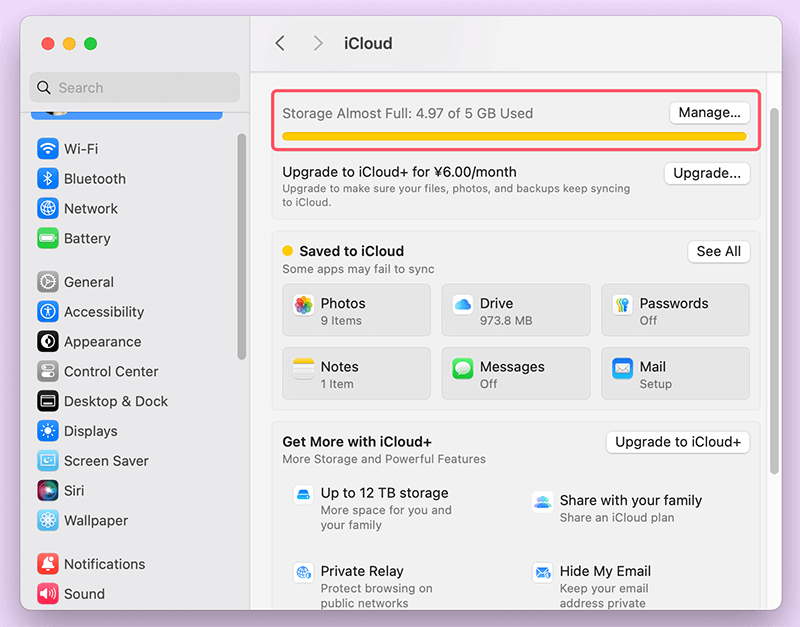Click the forward navigation chevron

click(317, 43)
